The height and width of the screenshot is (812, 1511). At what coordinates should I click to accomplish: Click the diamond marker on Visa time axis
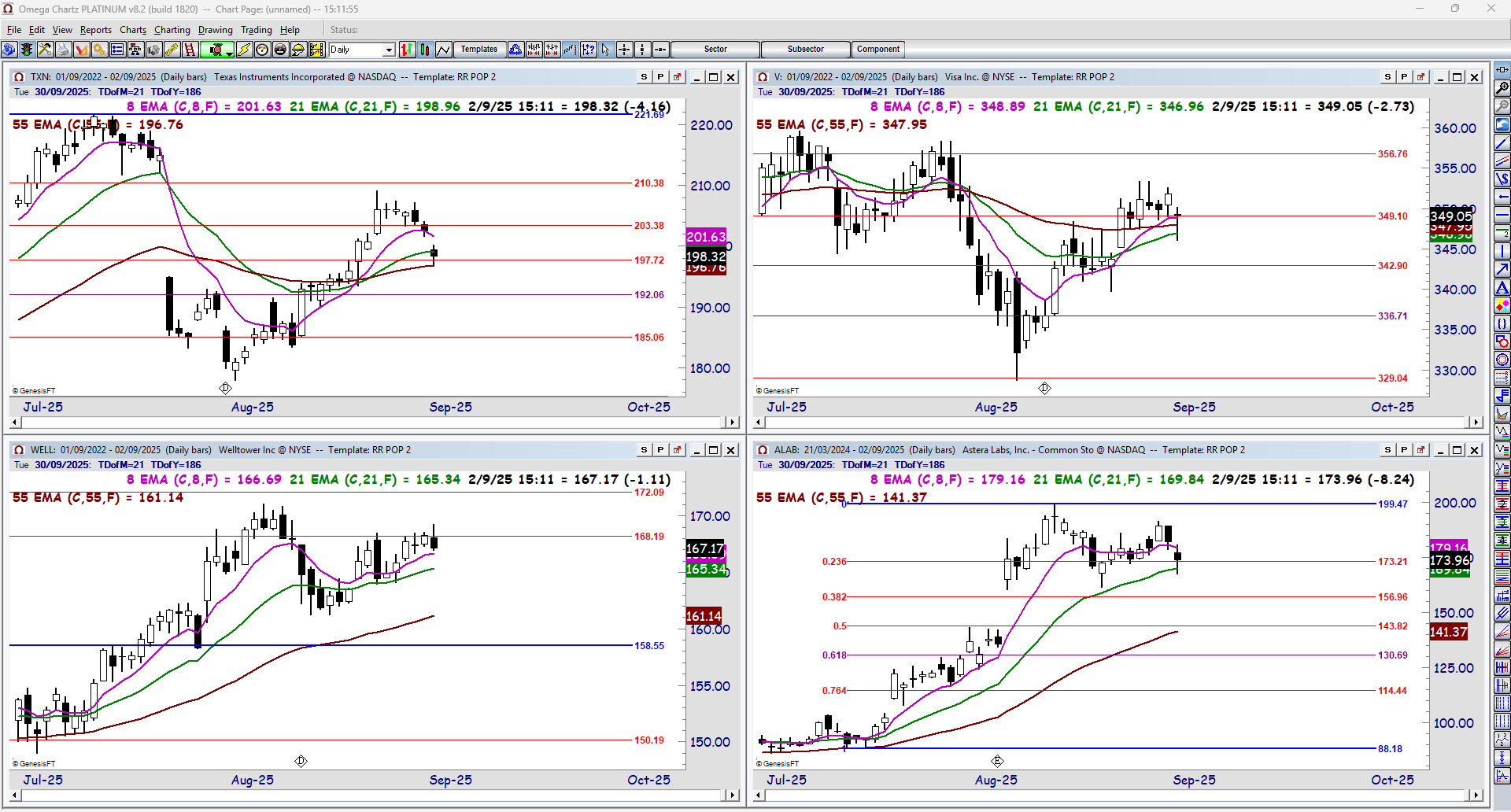[x=1044, y=388]
